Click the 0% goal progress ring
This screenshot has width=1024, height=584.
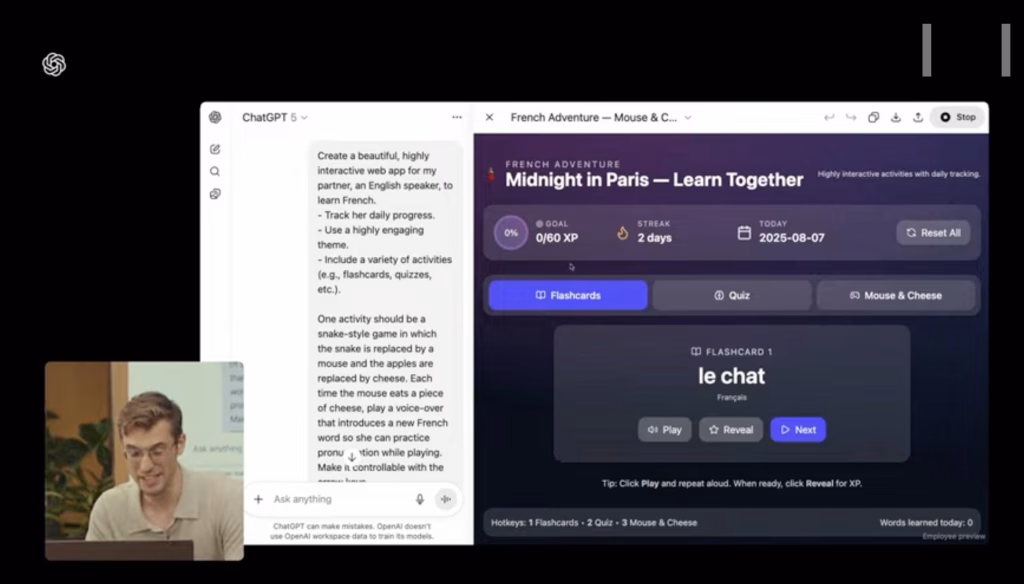(511, 233)
